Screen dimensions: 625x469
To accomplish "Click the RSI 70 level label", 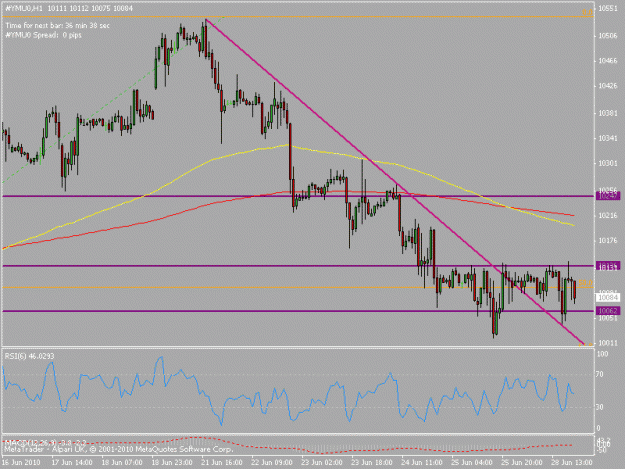I will click(x=601, y=375).
